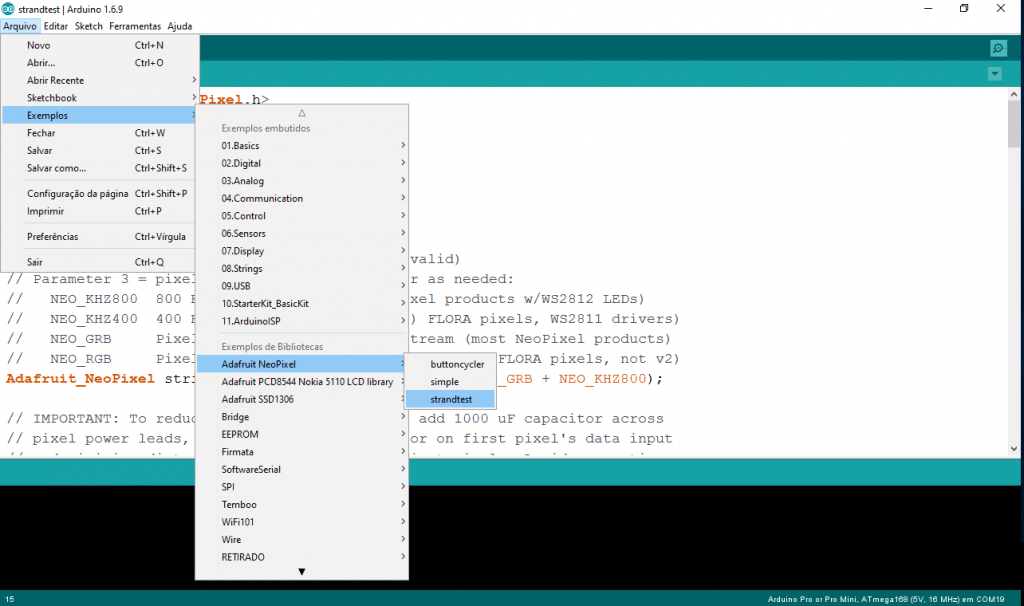Viewport: 1024px width, 606px height.
Task: Click the editor scrollbar down arrow
Action: coord(1014,449)
